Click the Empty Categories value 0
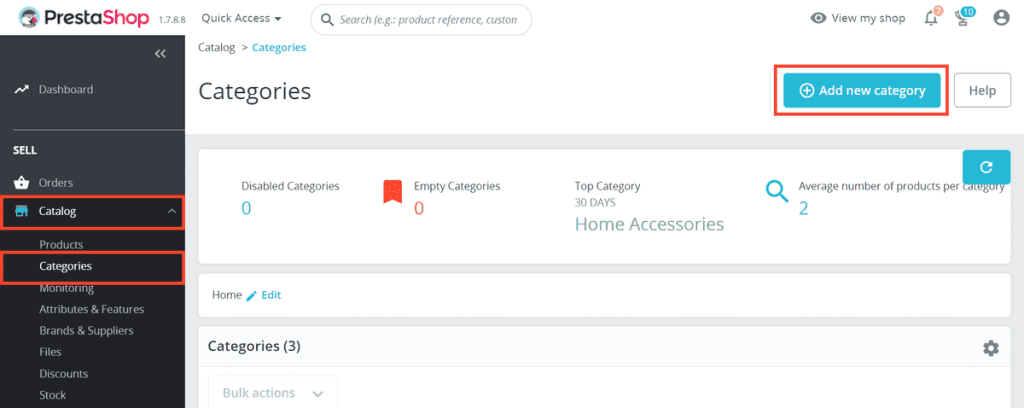 click(x=419, y=209)
